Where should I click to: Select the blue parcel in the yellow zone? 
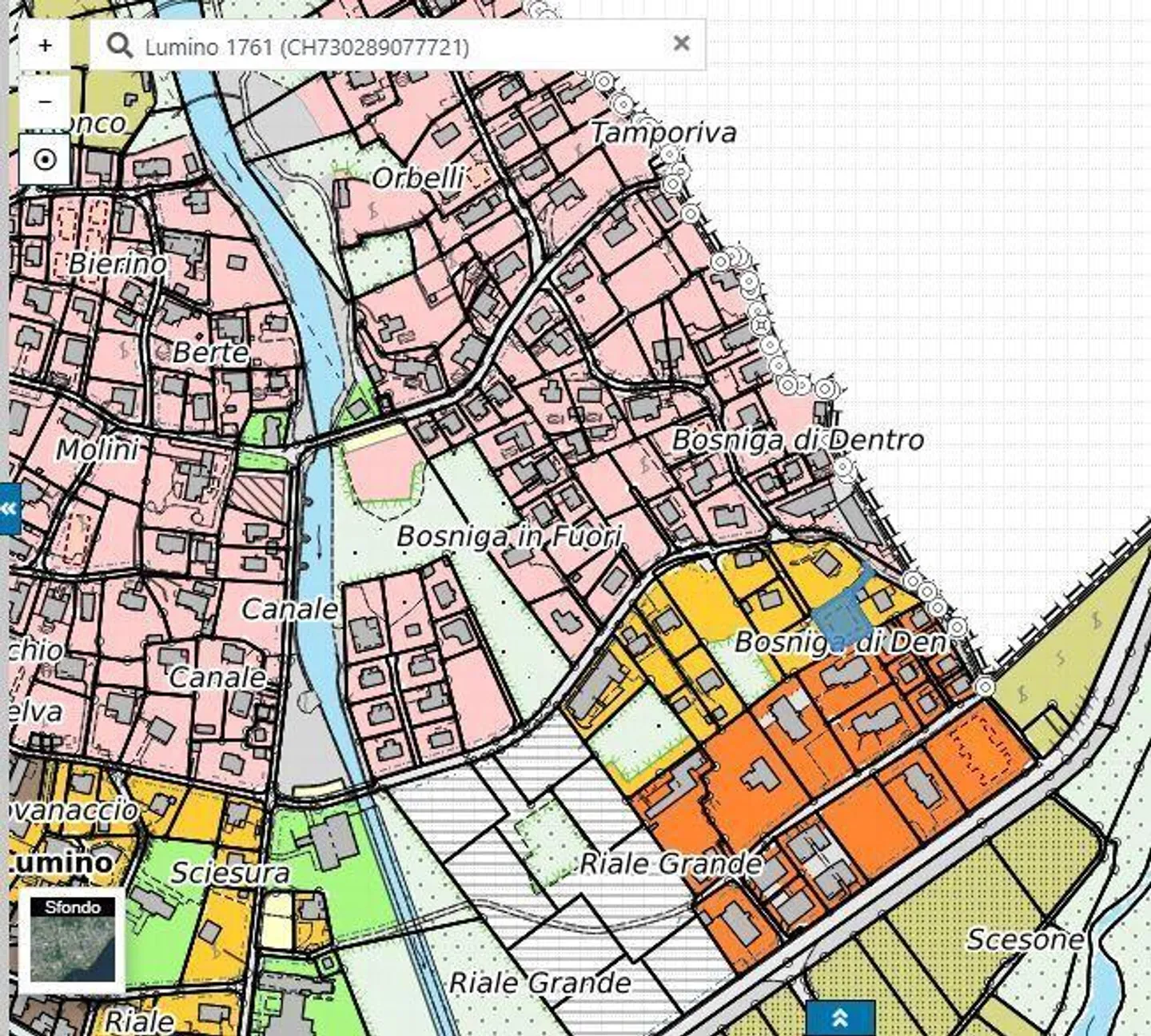pos(838,619)
